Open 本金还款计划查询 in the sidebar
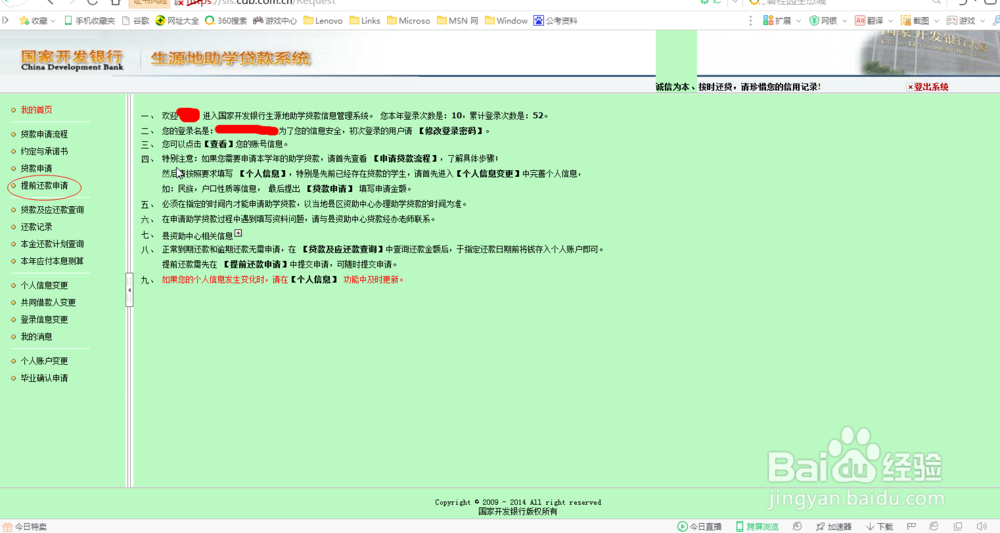1000x533 pixels. click(52, 244)
